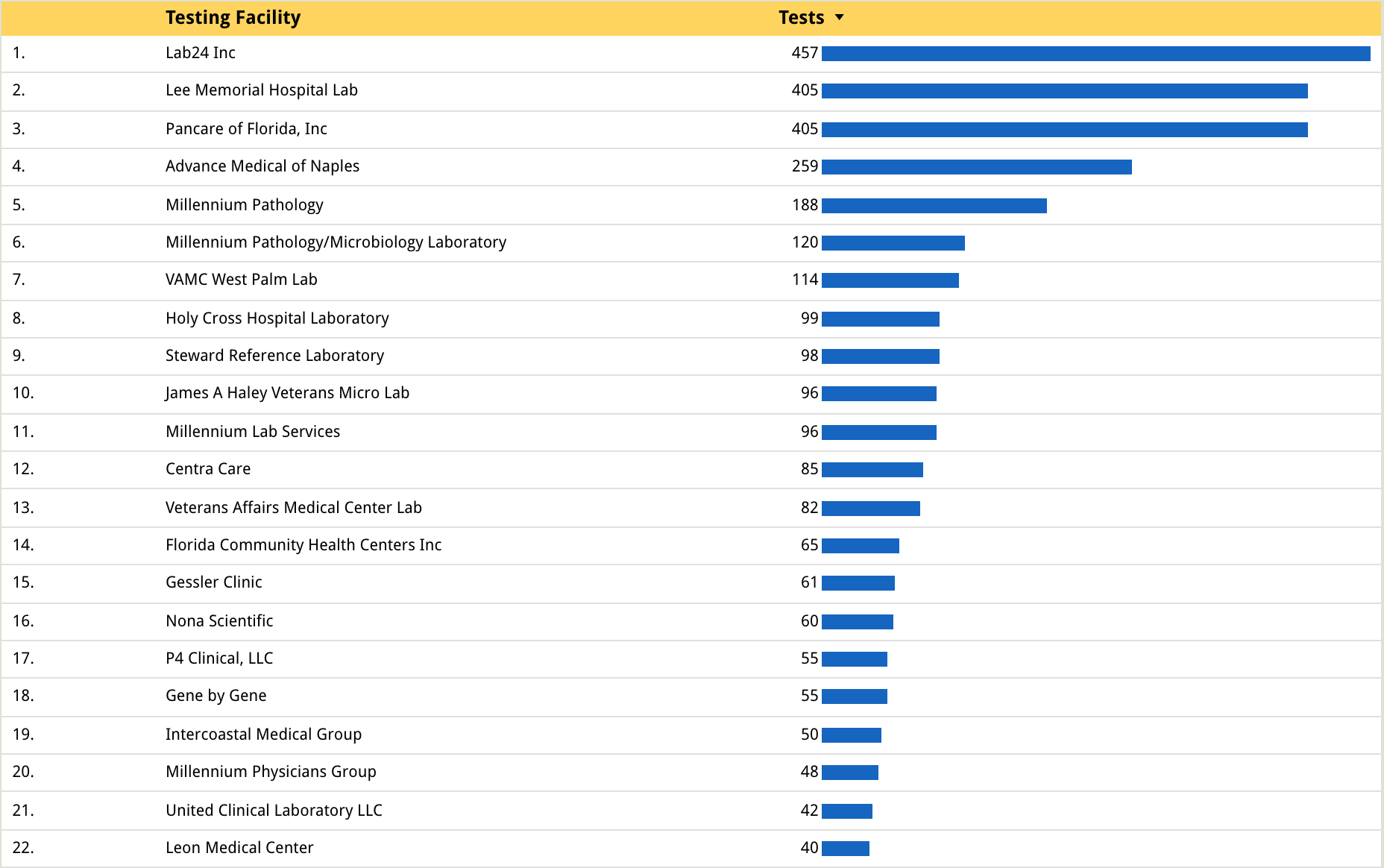Click Millennium Physicians Group
This screenshot has height=868, width=1384.
pyautogui.click(x=271, y=772)
